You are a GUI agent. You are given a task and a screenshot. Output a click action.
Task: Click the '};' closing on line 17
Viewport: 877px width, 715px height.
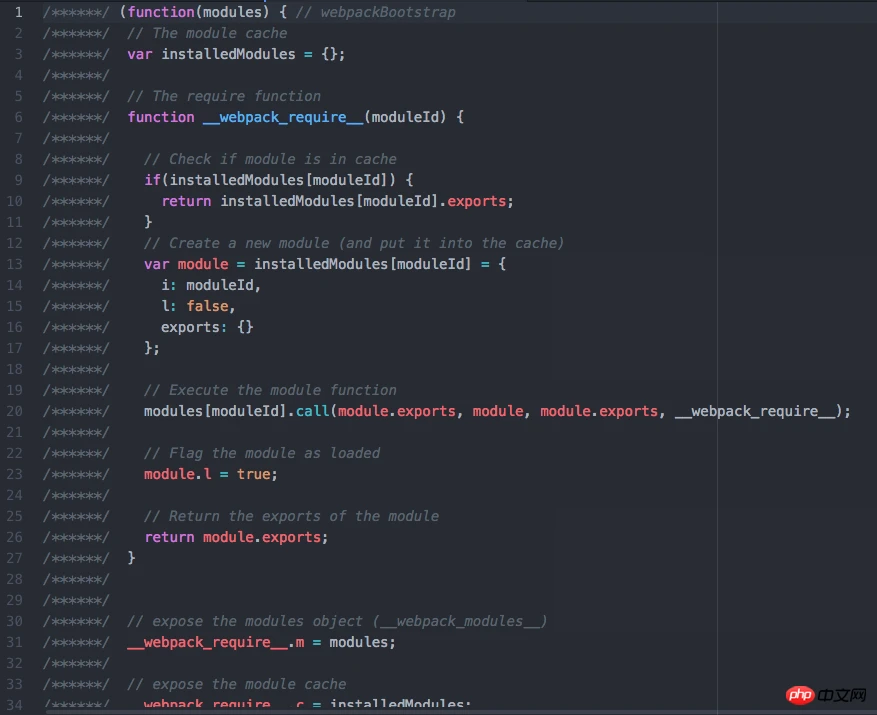(x=152, y=348)
